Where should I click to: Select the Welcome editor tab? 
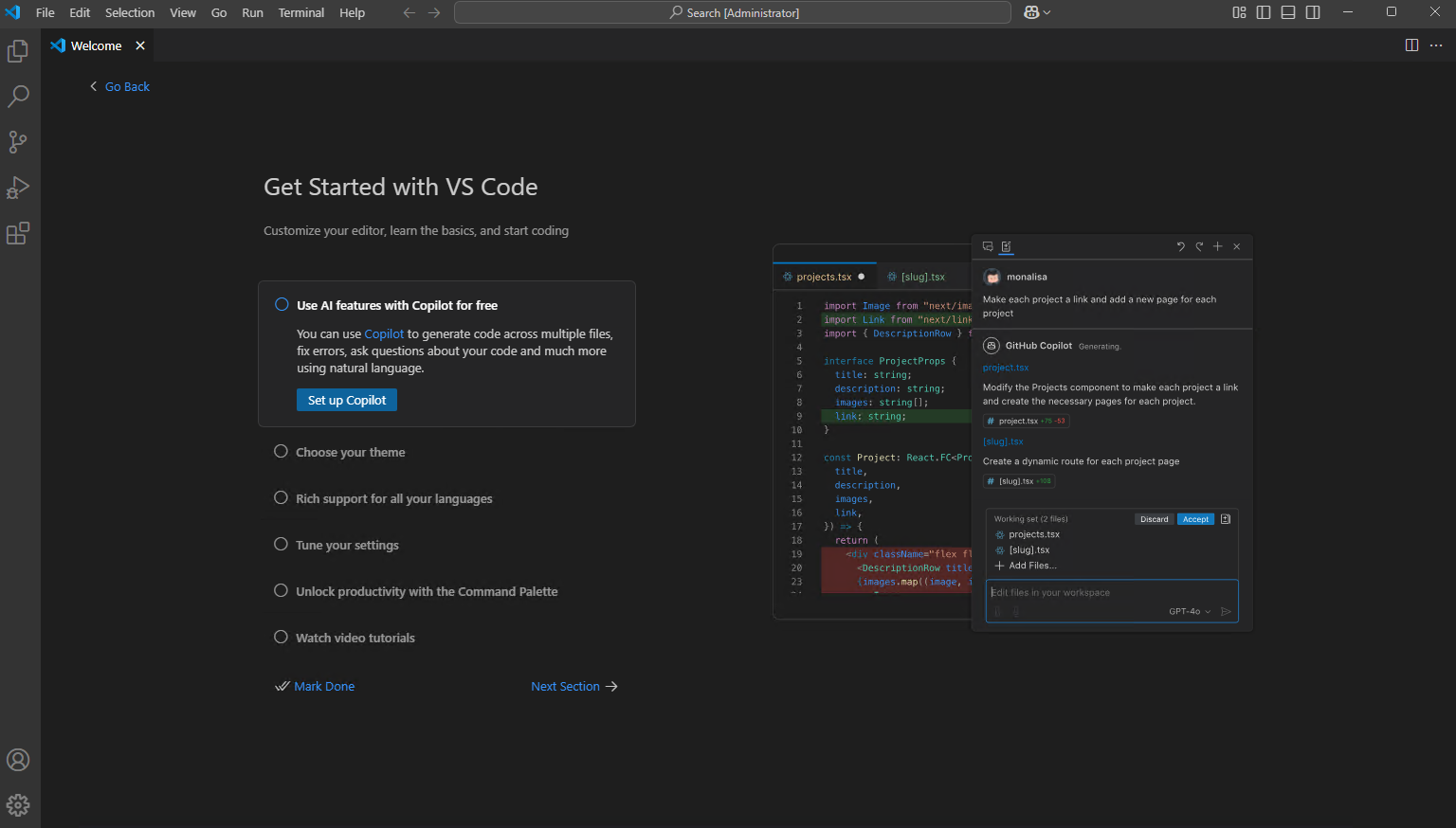(97, 45)
